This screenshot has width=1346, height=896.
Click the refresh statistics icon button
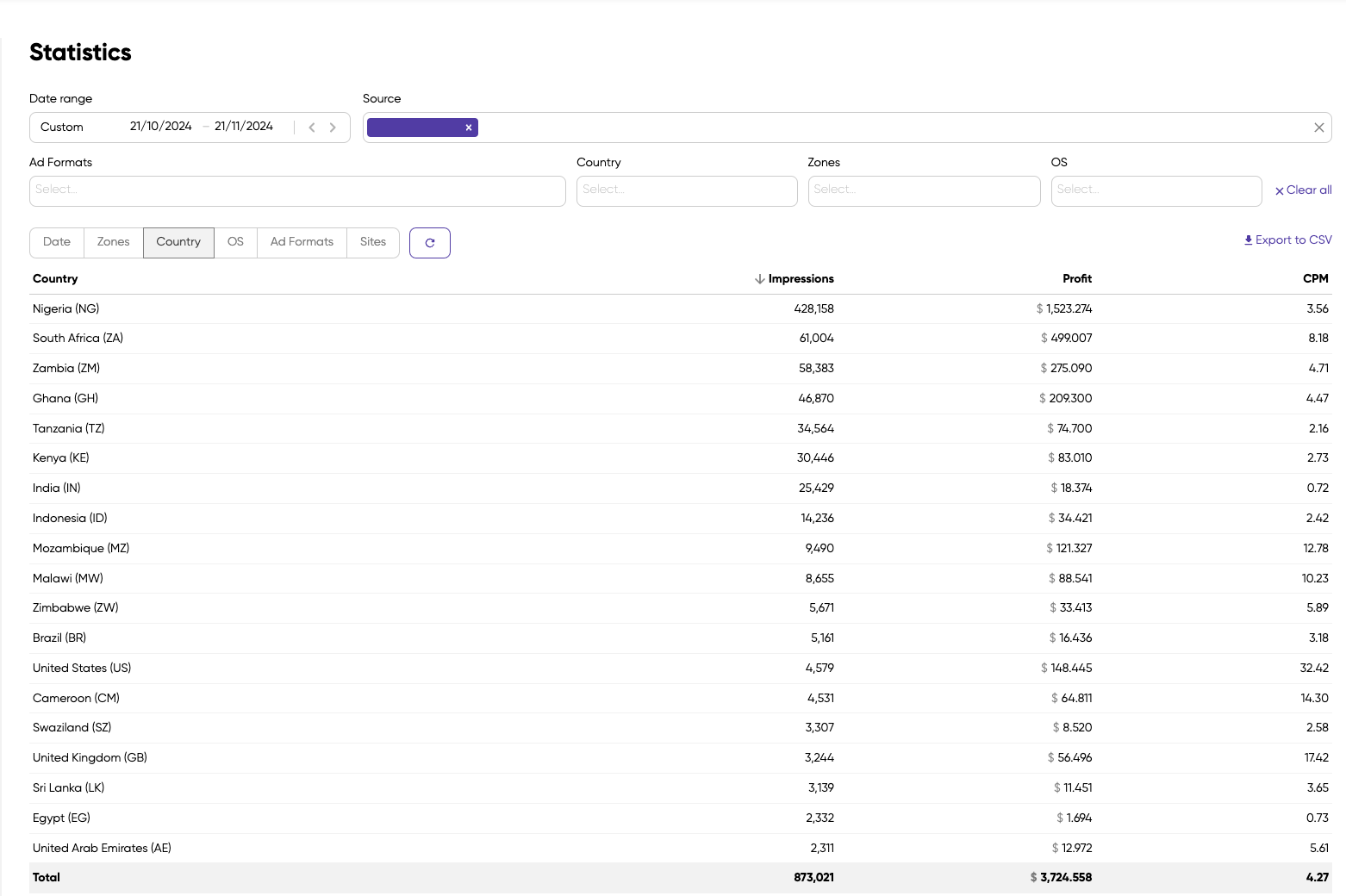[429, 243]
